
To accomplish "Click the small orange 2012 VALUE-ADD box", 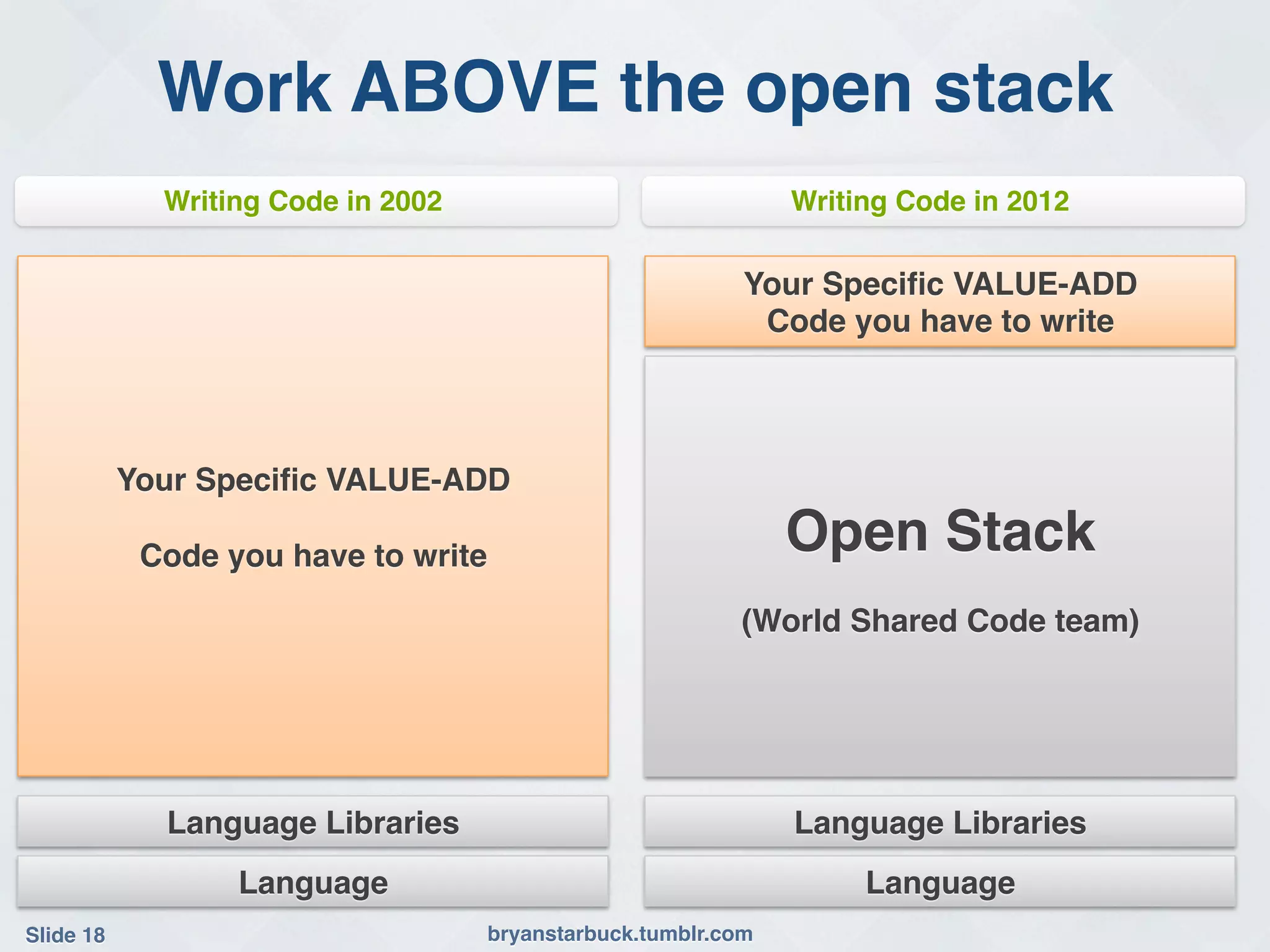I will 940,301.
